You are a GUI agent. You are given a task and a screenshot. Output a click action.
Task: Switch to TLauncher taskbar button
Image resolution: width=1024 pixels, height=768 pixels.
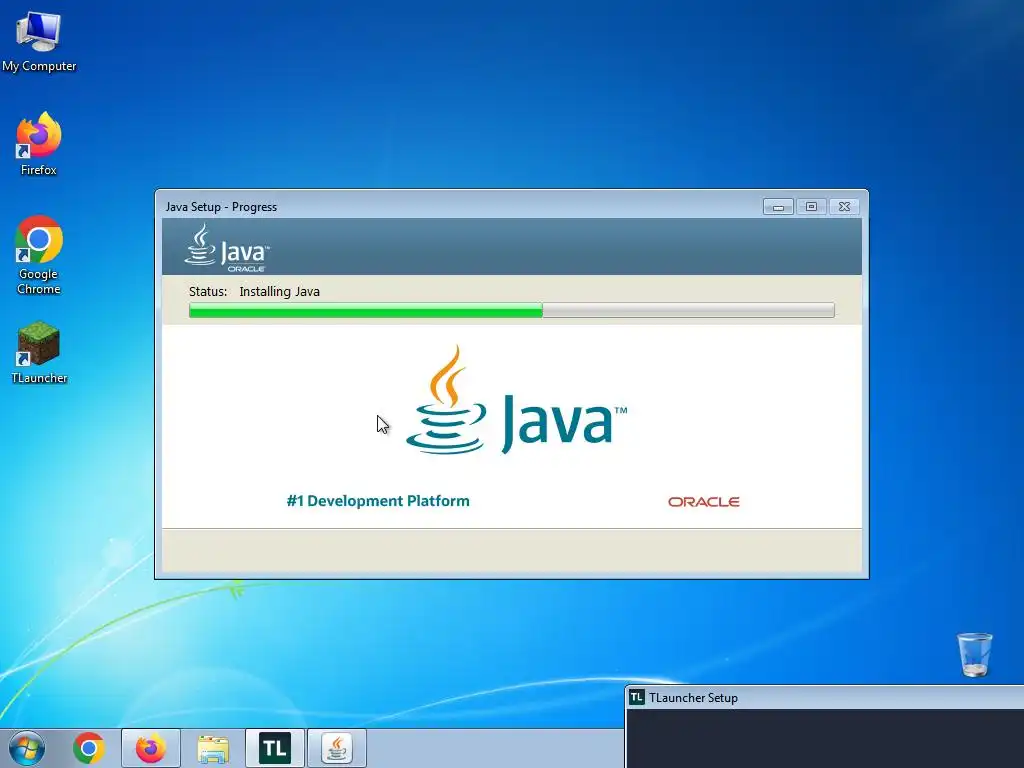click(275, 748)
